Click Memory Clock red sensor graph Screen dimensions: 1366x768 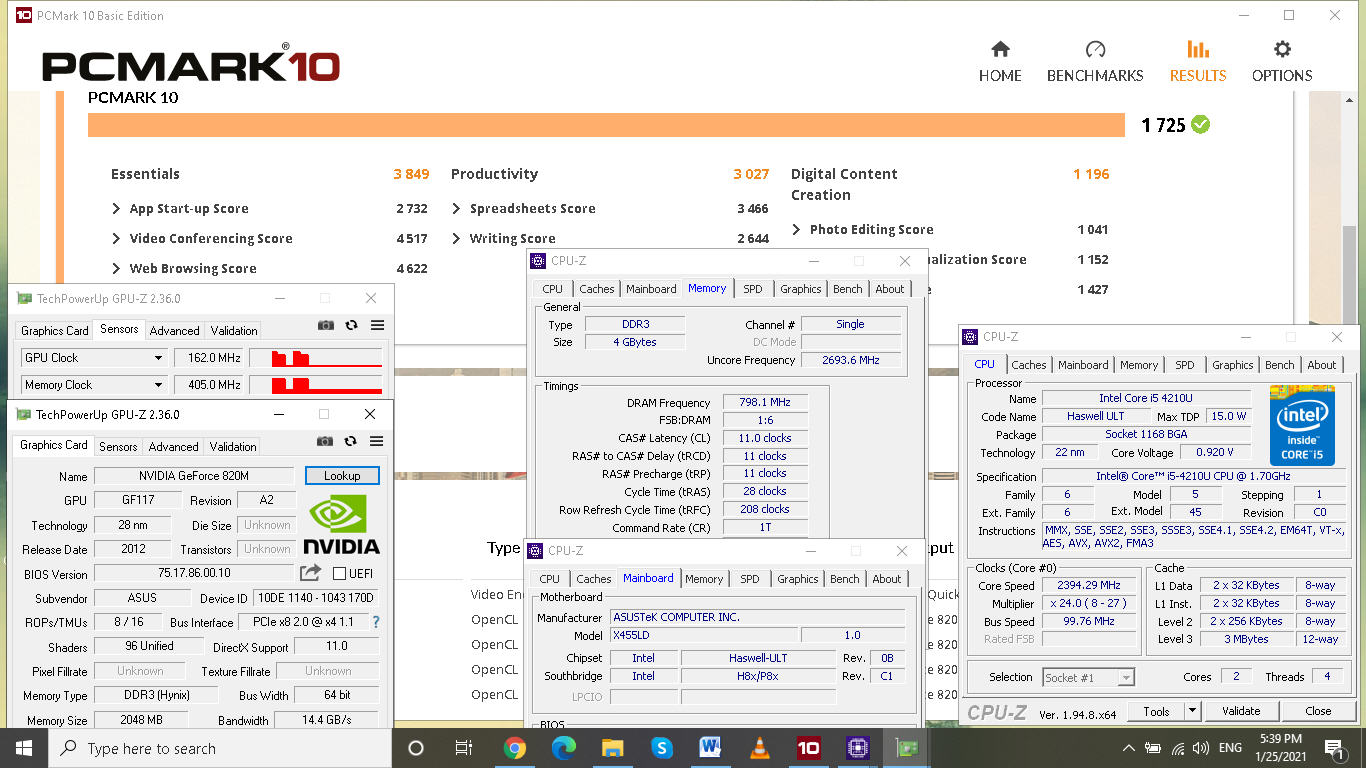tap(315, 385)
